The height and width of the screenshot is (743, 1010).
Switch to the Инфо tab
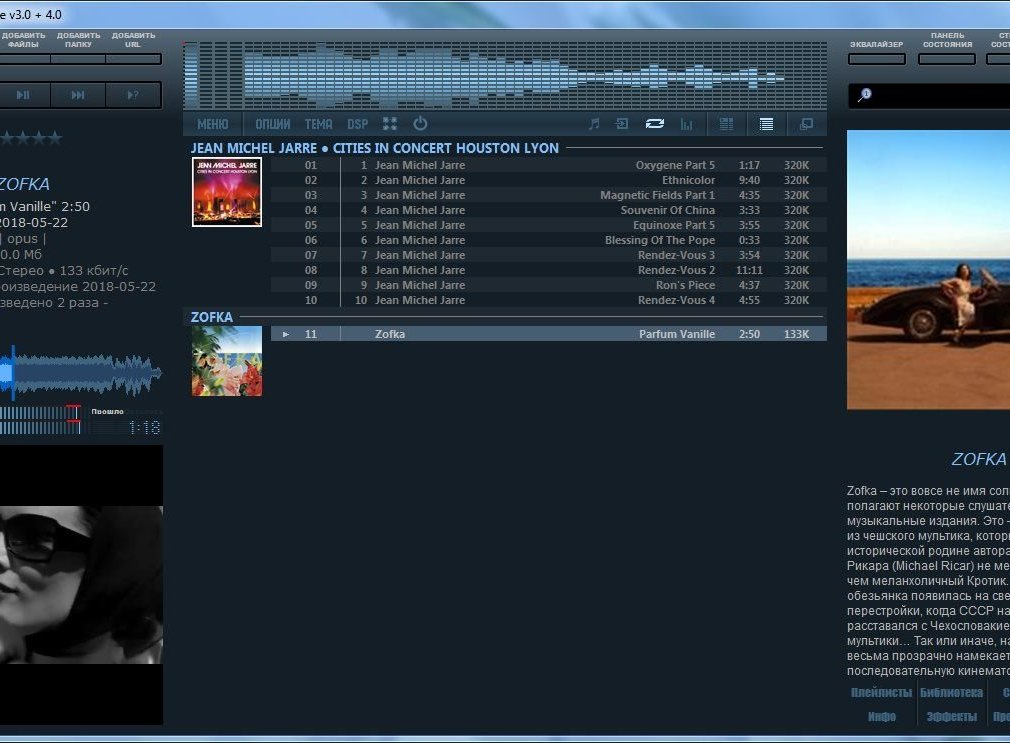pos(882,717)
